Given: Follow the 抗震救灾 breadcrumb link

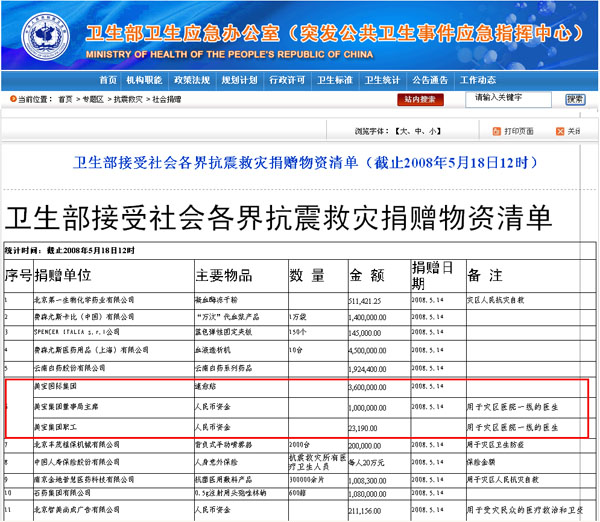Looking at the screenshot, I should pos(127,100).
